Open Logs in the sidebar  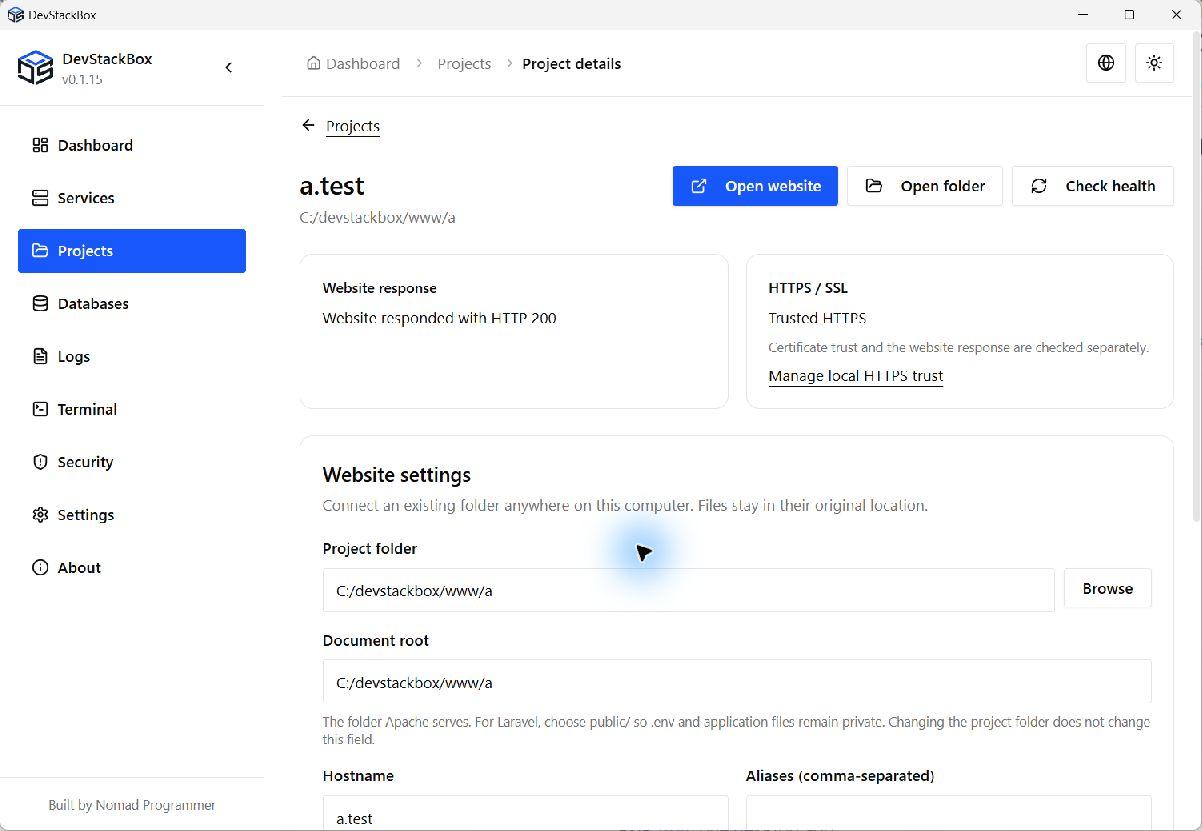132,357
